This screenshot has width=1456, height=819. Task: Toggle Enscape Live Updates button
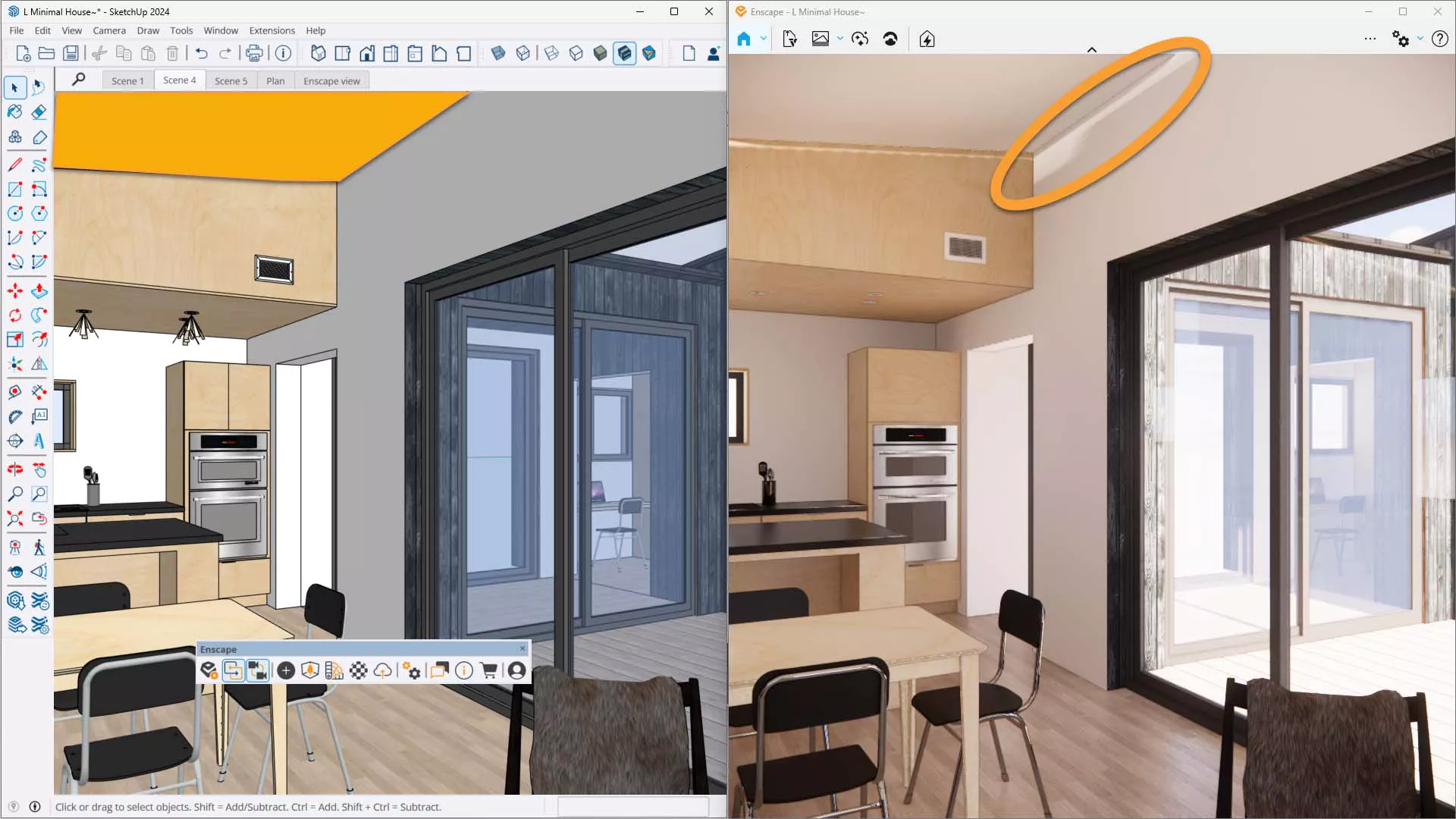coord(233,670)
